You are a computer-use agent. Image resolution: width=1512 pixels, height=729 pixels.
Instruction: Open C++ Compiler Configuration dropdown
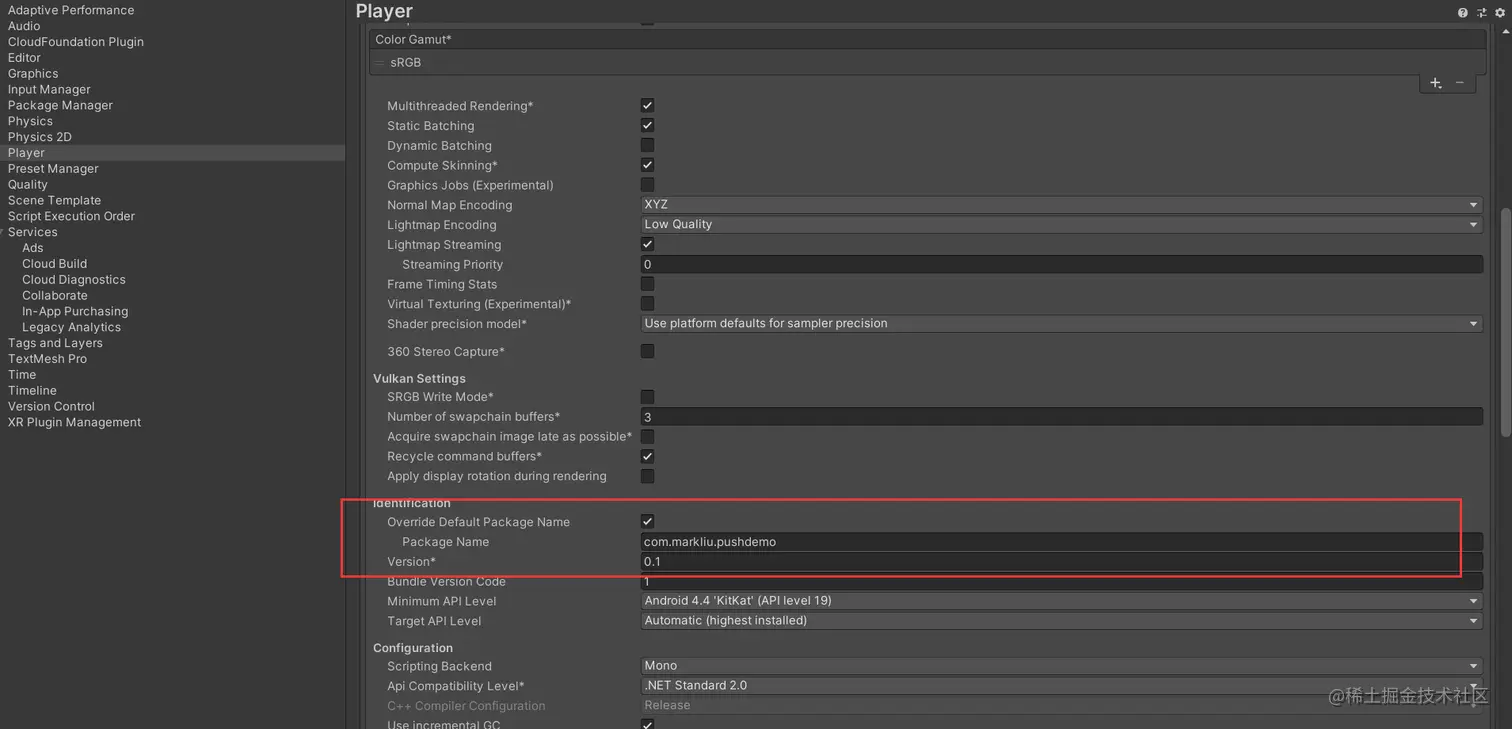[x=1061, y=705]
